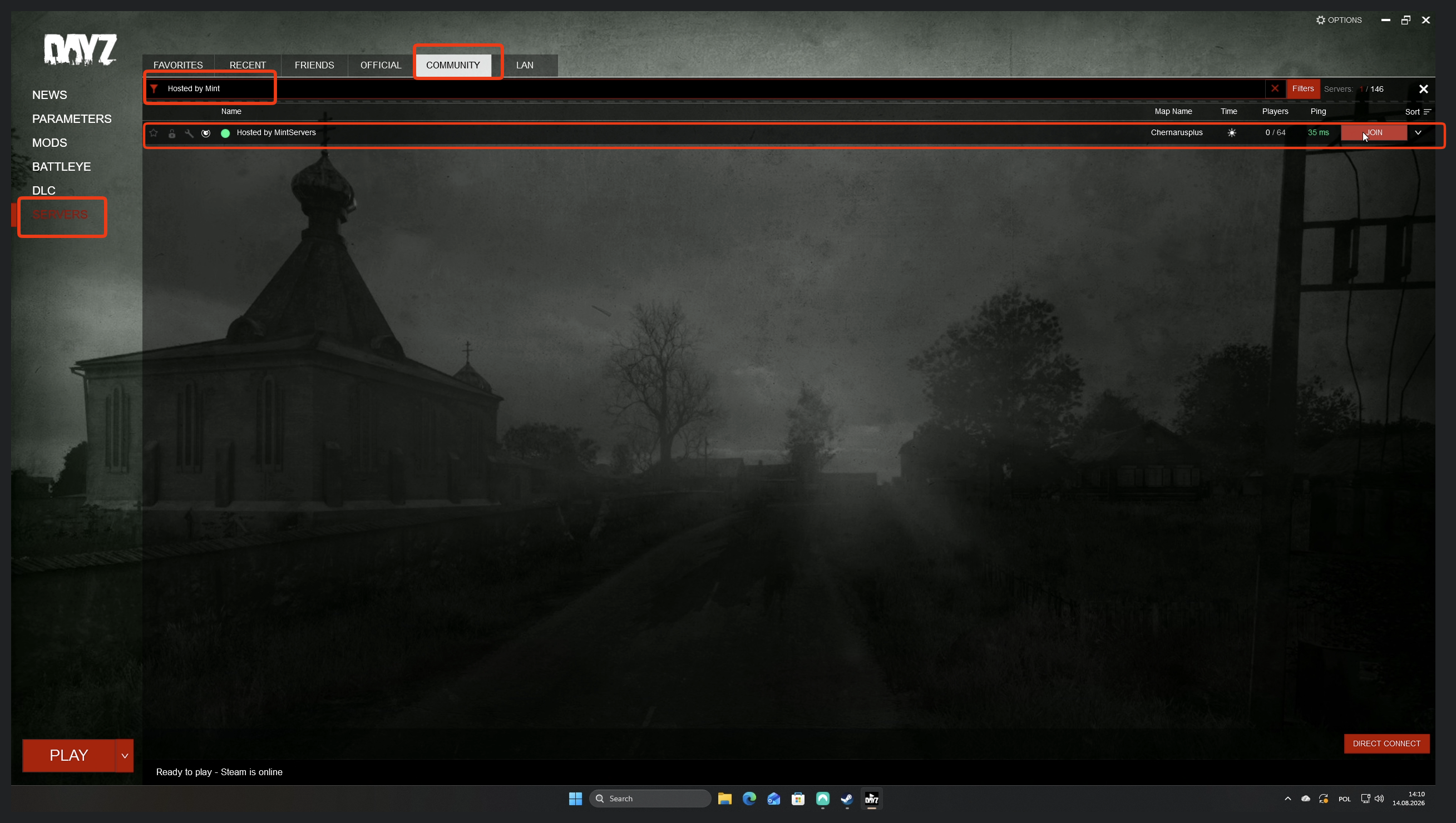The image size is (1456, 823).
Task: Clear the server search text with red X
Action: pyautogui.click(x=1275, y=89)
